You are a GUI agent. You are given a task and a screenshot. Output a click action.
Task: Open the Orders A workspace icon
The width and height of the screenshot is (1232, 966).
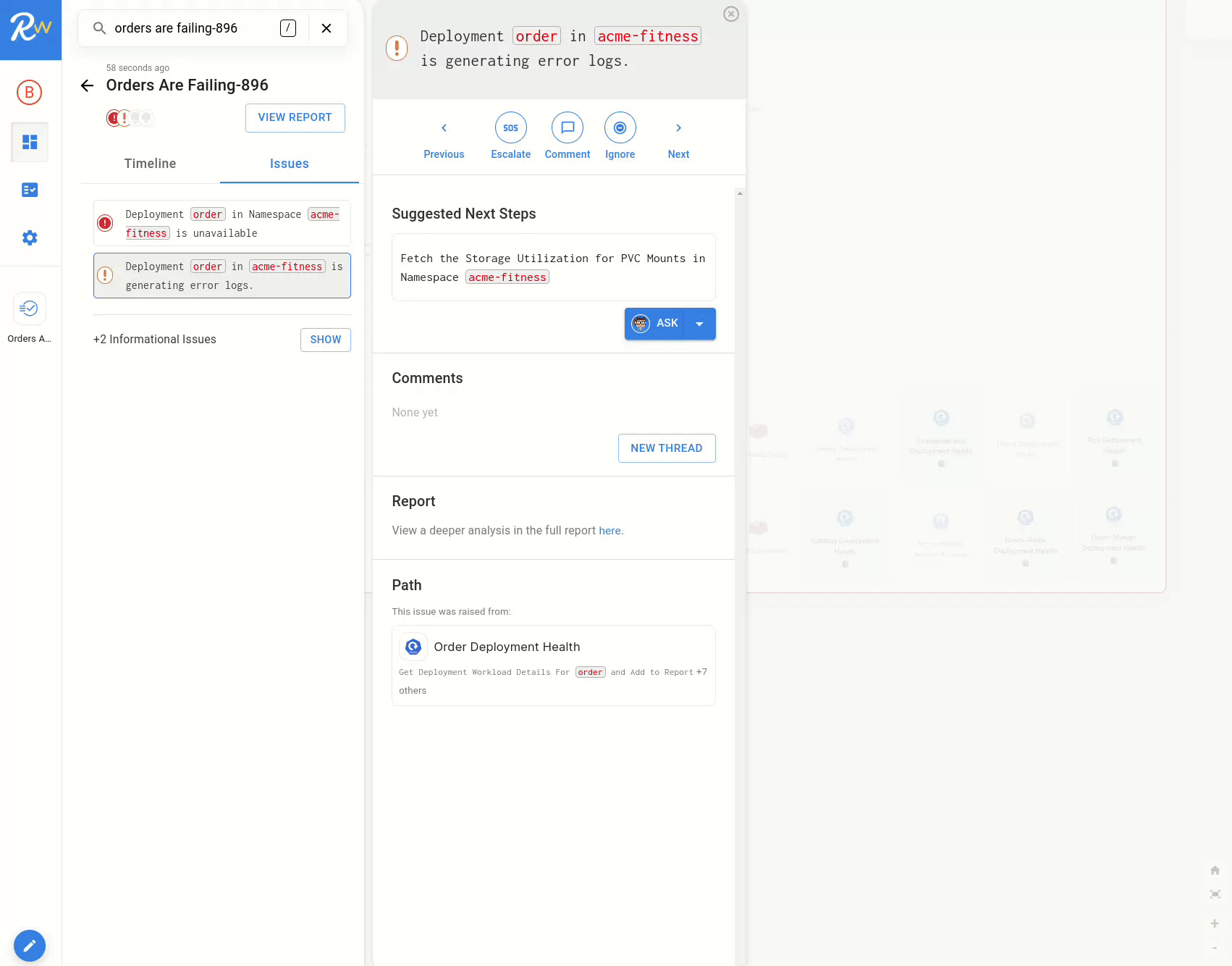coord(30,308)
